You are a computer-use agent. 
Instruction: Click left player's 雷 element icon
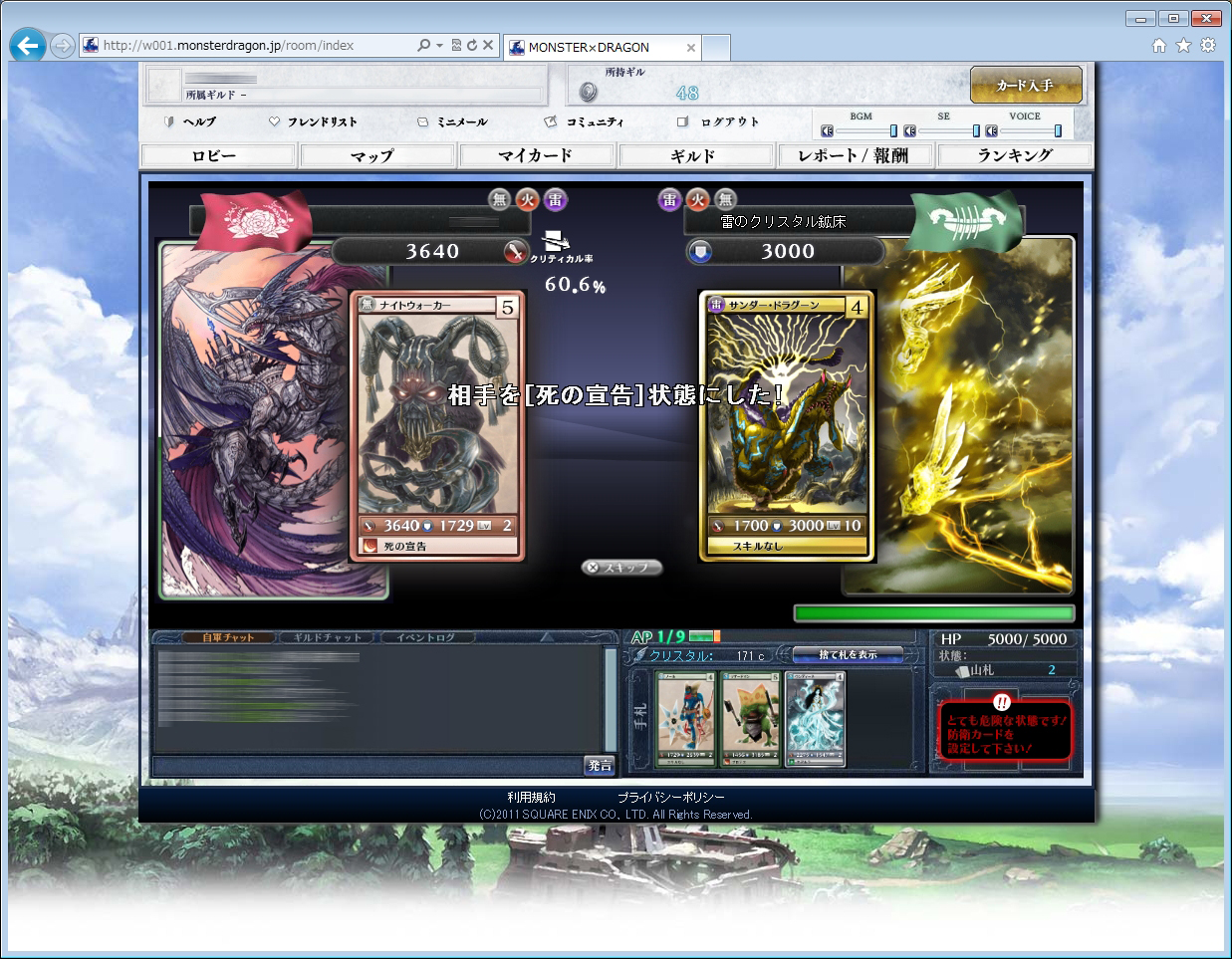[x=555, y=200]
